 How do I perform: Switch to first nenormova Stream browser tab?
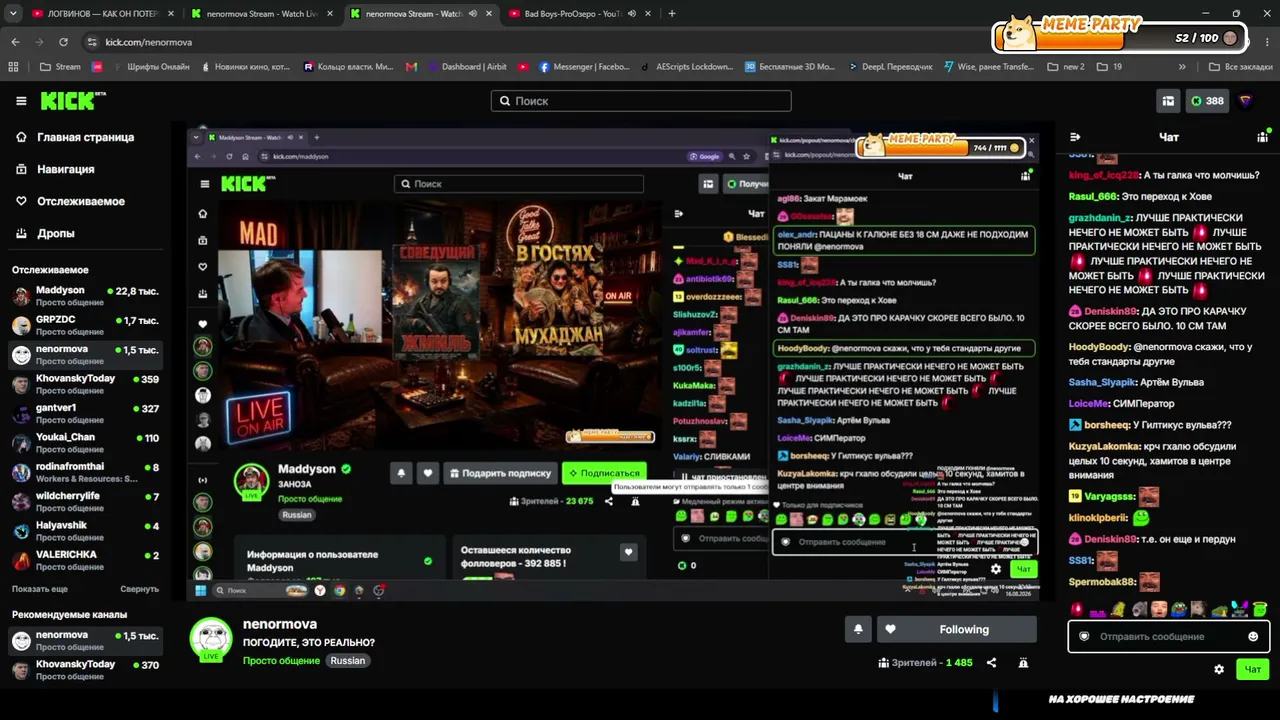(x=262, y=14)
